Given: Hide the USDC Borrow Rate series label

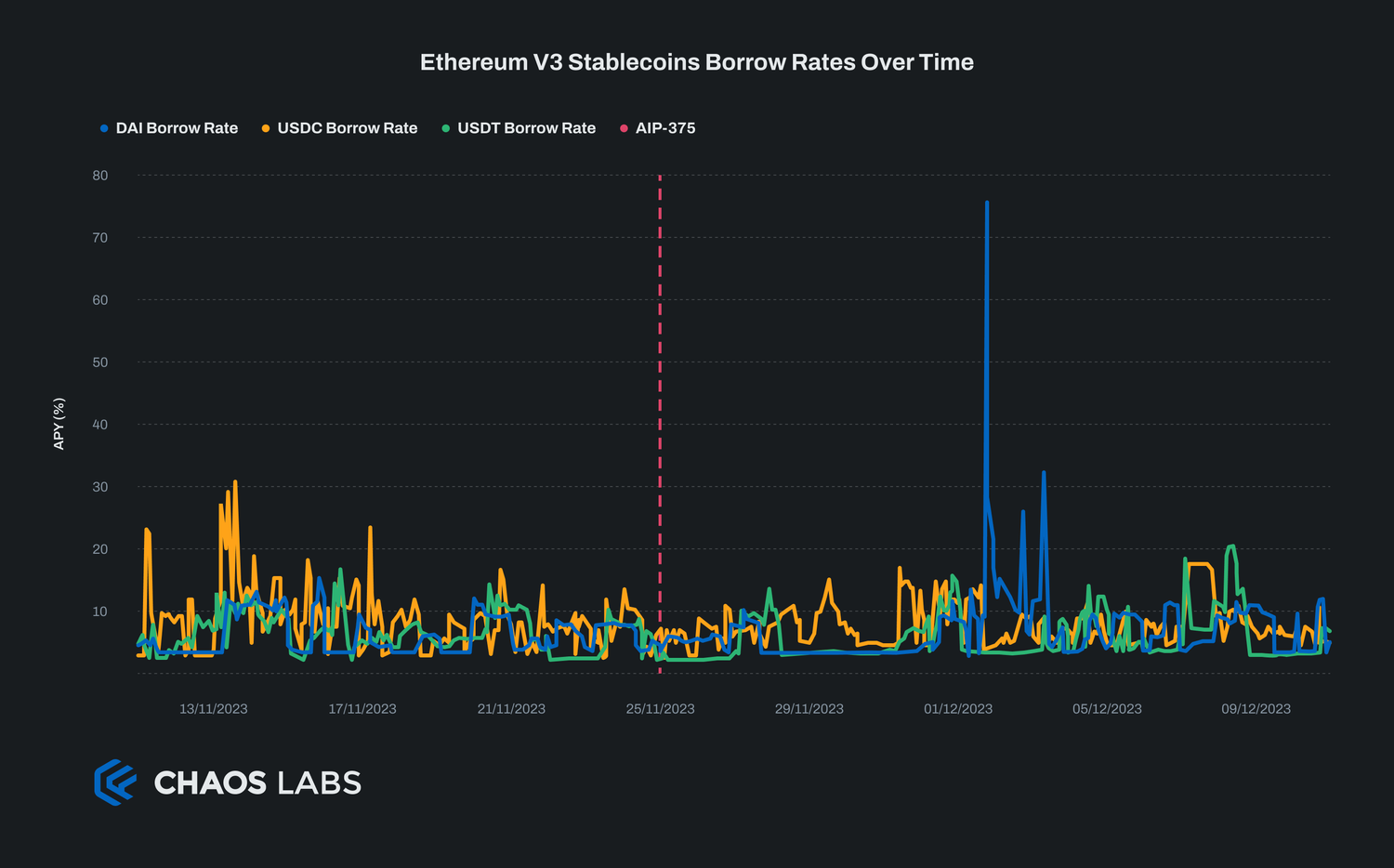Looking at the screenshot, I should coord(348,128).
